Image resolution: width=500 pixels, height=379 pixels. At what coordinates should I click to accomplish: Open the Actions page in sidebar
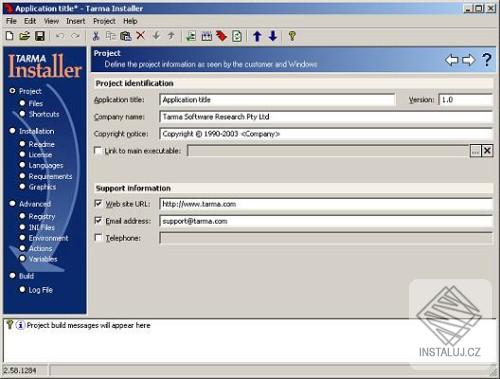tap(40, 248)
